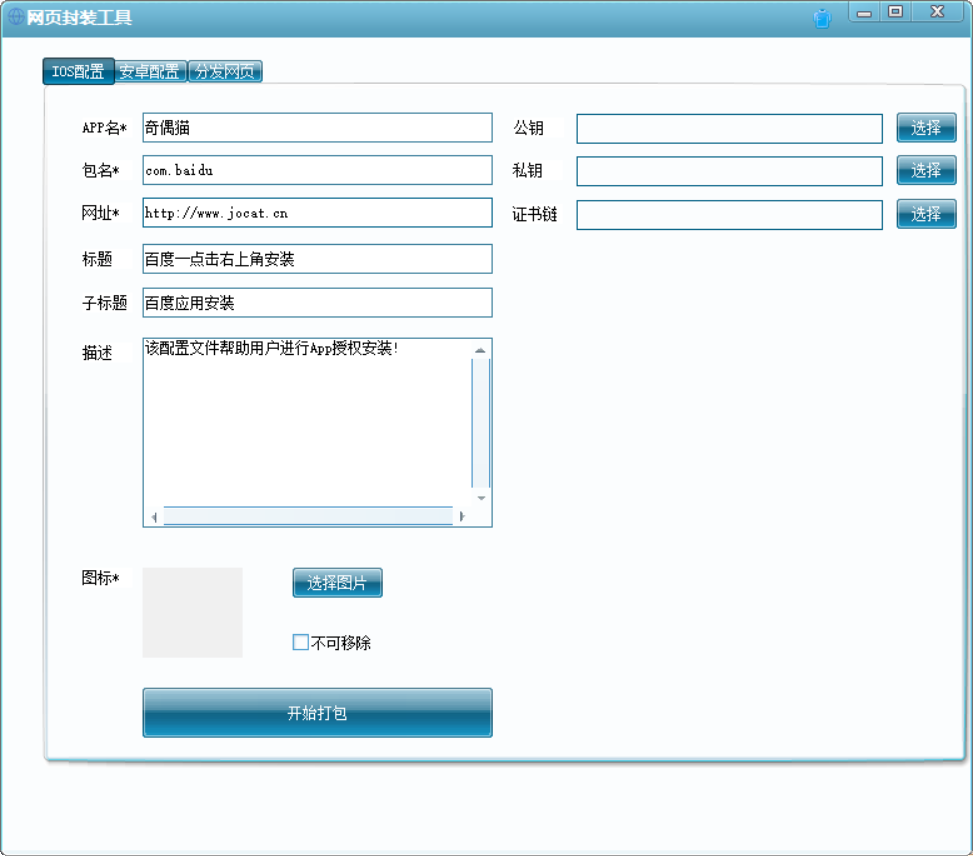Click description box scroll up arrow
This screenshot has height=856, width=973.
pos(480,351)
